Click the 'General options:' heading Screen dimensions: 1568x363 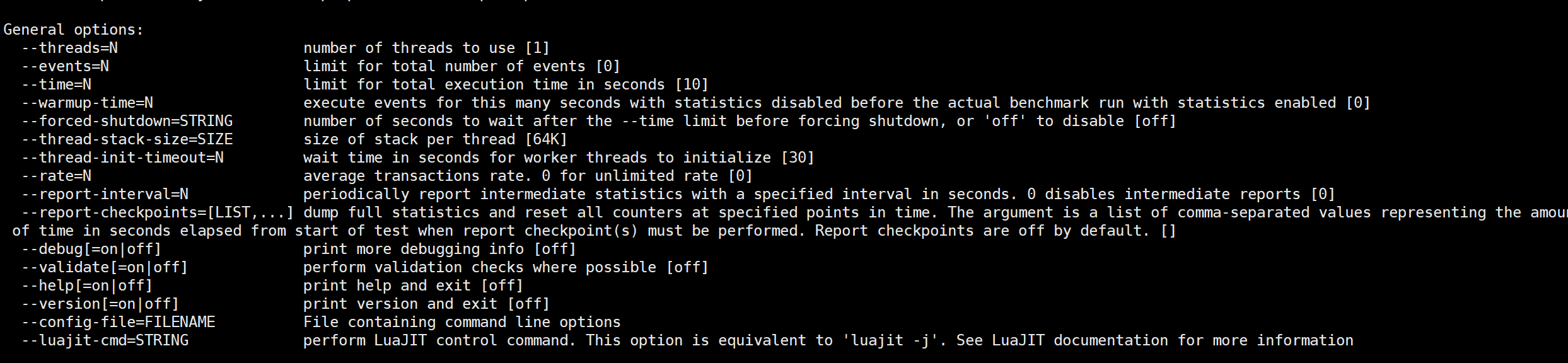pyautogui.click(x=74, y=30)
